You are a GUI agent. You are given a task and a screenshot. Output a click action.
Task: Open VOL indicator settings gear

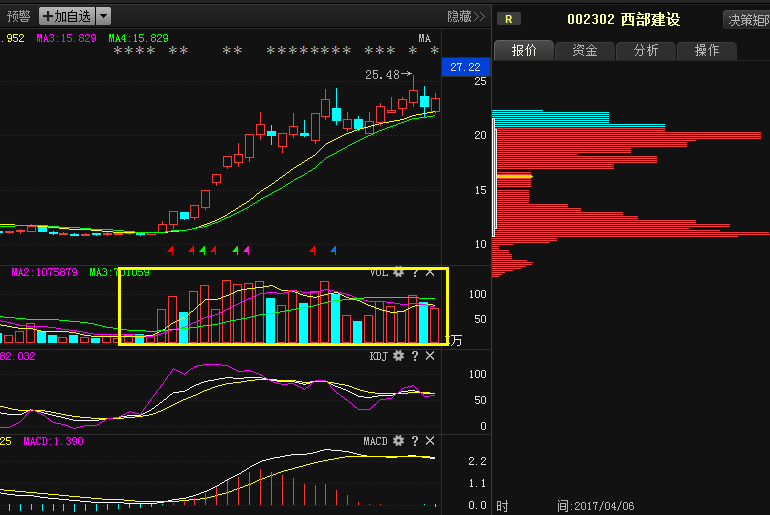(x=398, y=272)
